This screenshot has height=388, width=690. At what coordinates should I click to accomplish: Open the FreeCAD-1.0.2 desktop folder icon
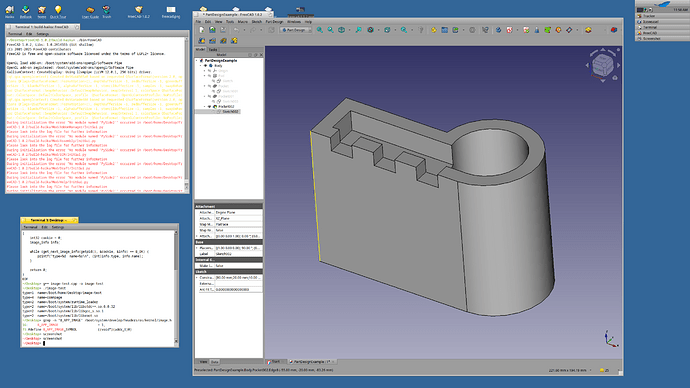coord(139,11)
